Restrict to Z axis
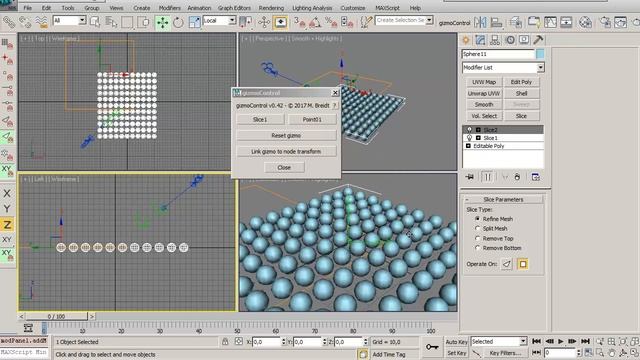The height and width of the screenshot is (360, 640). [7, 224]
